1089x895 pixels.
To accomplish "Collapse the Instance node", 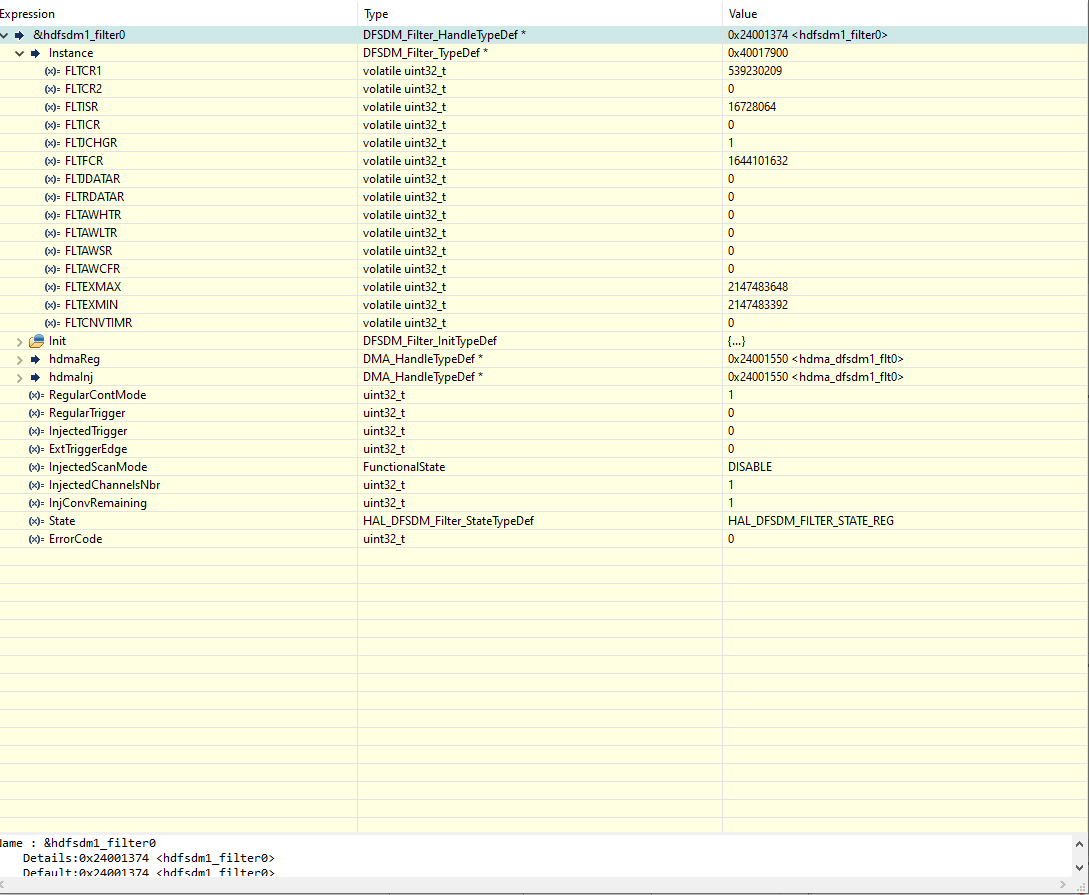I will pyautogui.click(x=19, y=52).
